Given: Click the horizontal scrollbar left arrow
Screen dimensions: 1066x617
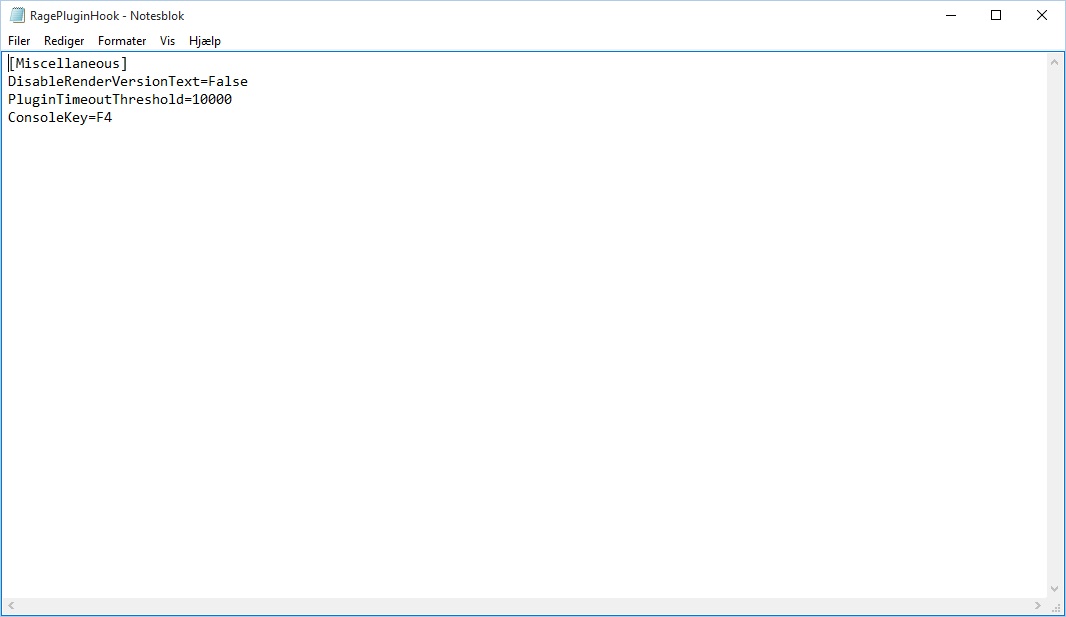Looking at the screenshot, I should tap(11, 605).
